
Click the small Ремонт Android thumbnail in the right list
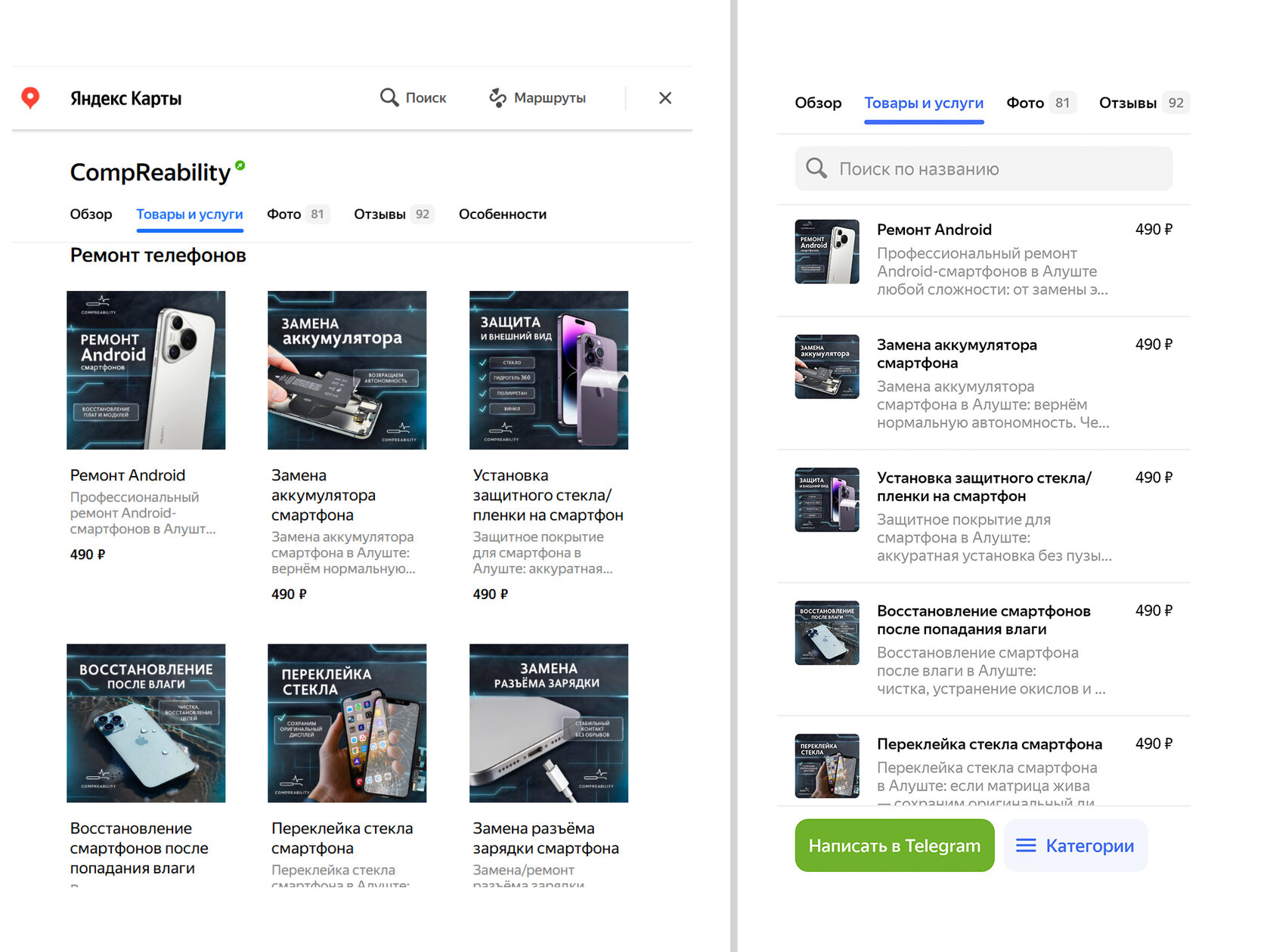click(827, 252)
